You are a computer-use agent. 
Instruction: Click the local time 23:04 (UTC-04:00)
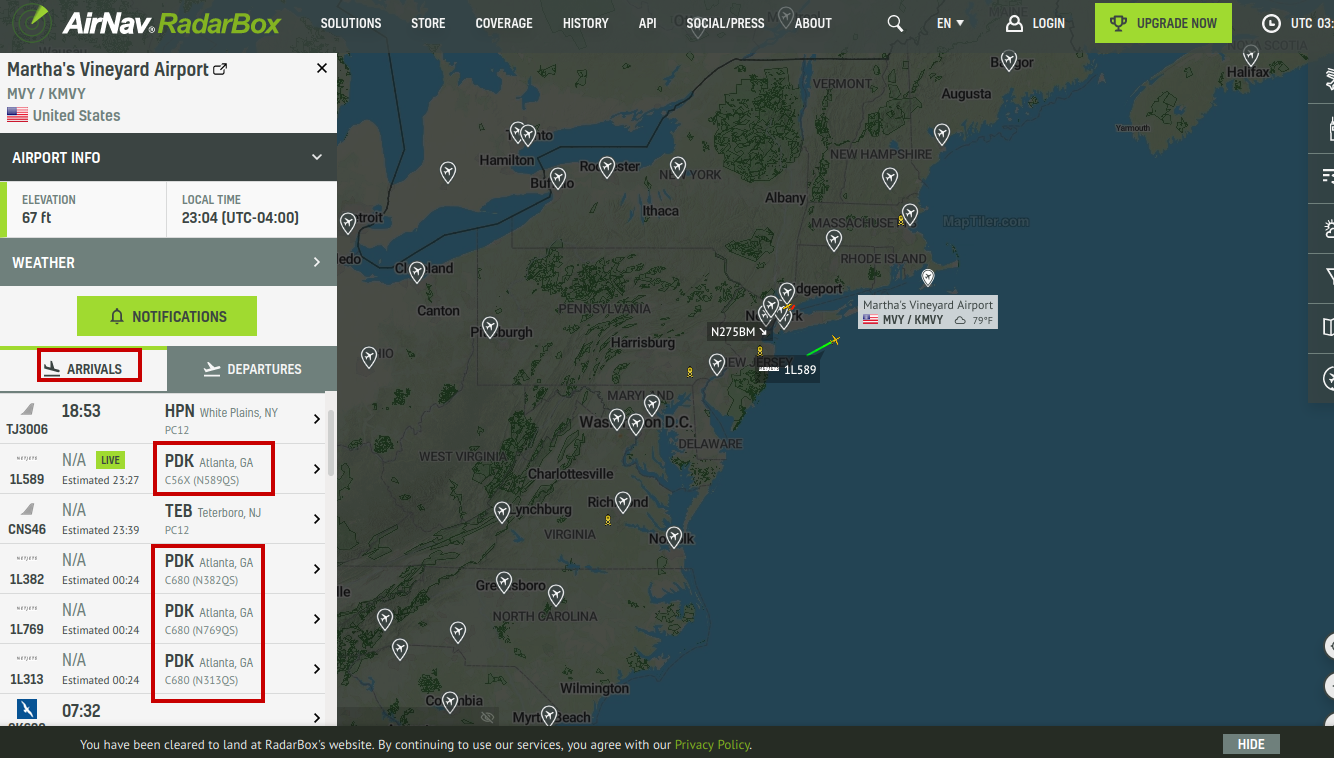click(x=240, y=217)
